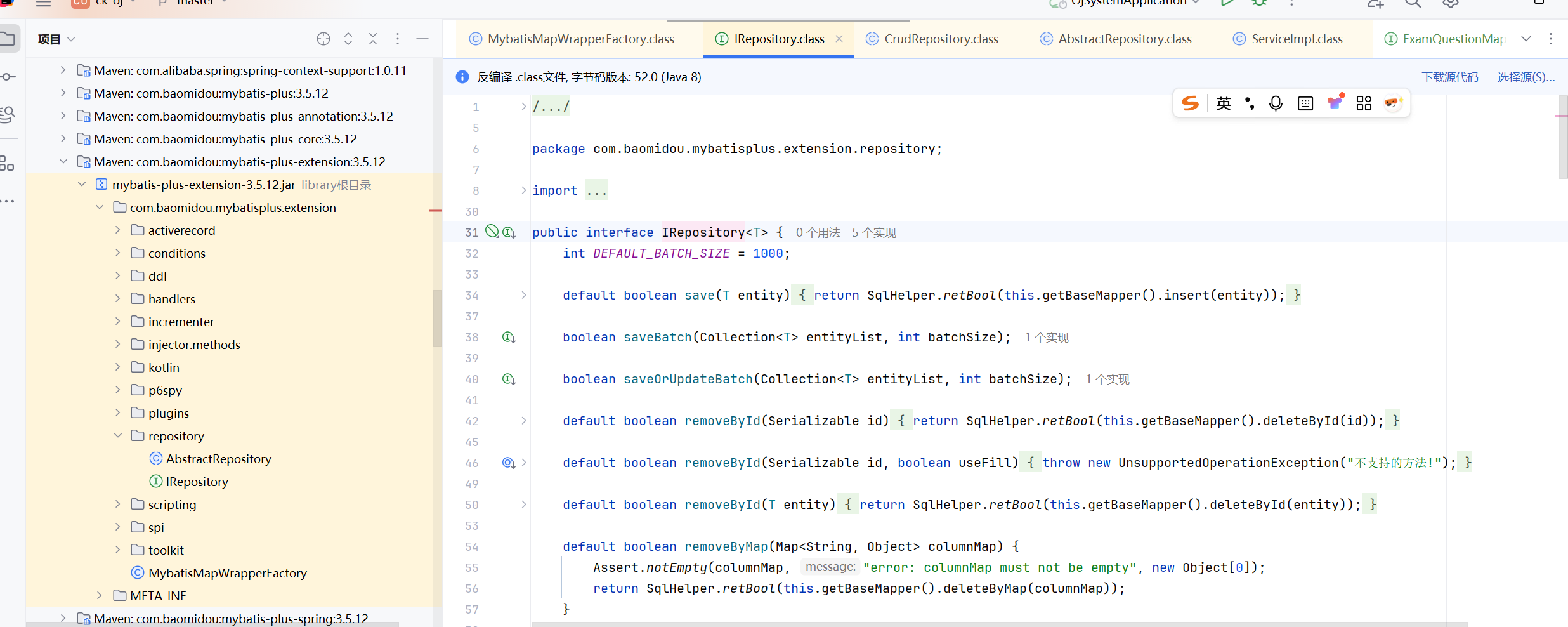Viewport: 1568px width, 627px height.
Task: Unfold removeById method on line 42
Action: point(523,421)
